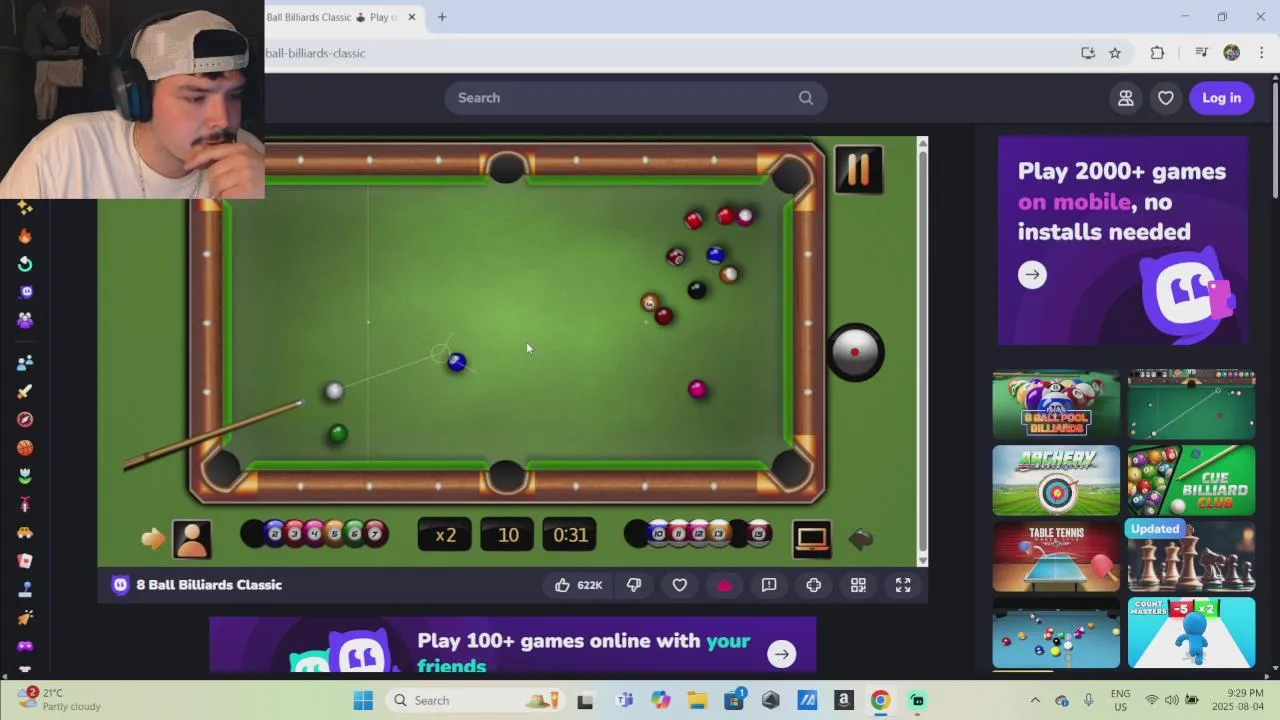Click the magnifier in search bar
Screen dimensions: 1280x720
806,98
